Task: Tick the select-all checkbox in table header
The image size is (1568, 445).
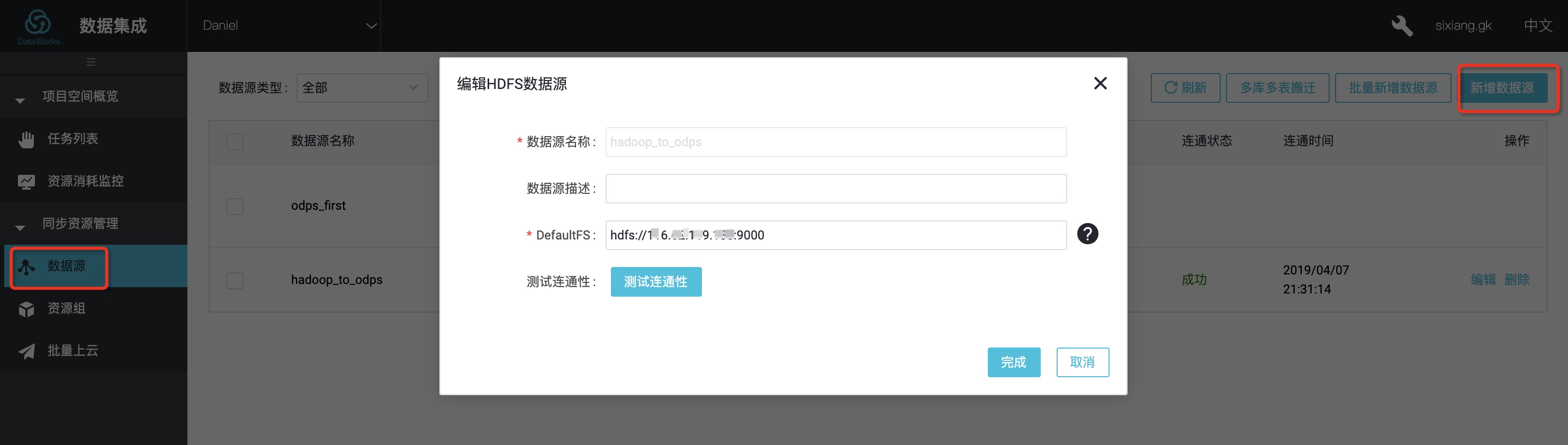Action: (x=235, y=141)
